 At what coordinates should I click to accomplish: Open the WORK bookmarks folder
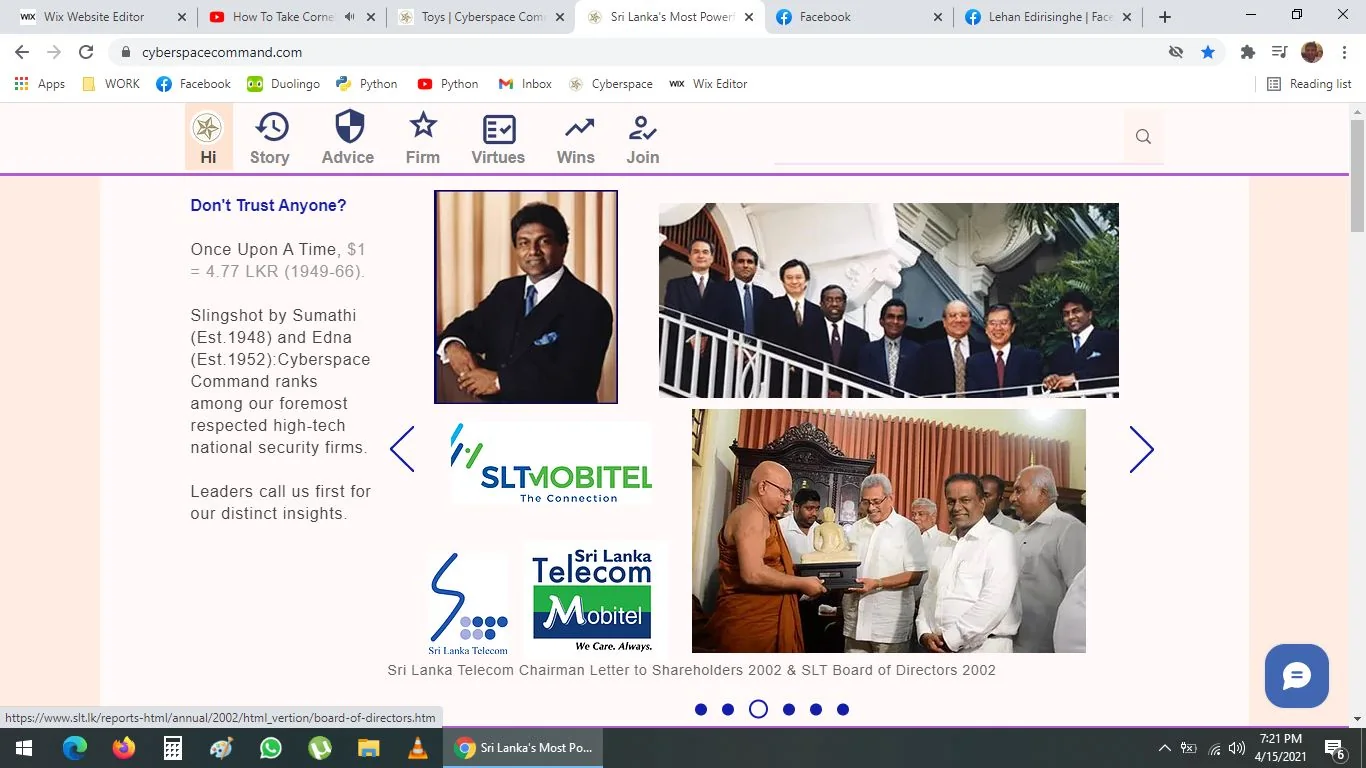point(111,84)
